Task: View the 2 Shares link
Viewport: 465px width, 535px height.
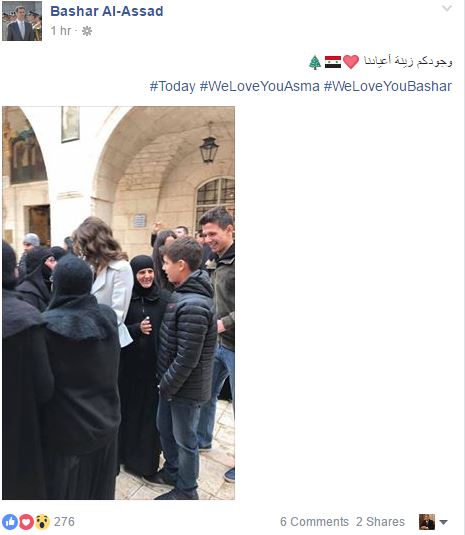Action: [380, 522]
